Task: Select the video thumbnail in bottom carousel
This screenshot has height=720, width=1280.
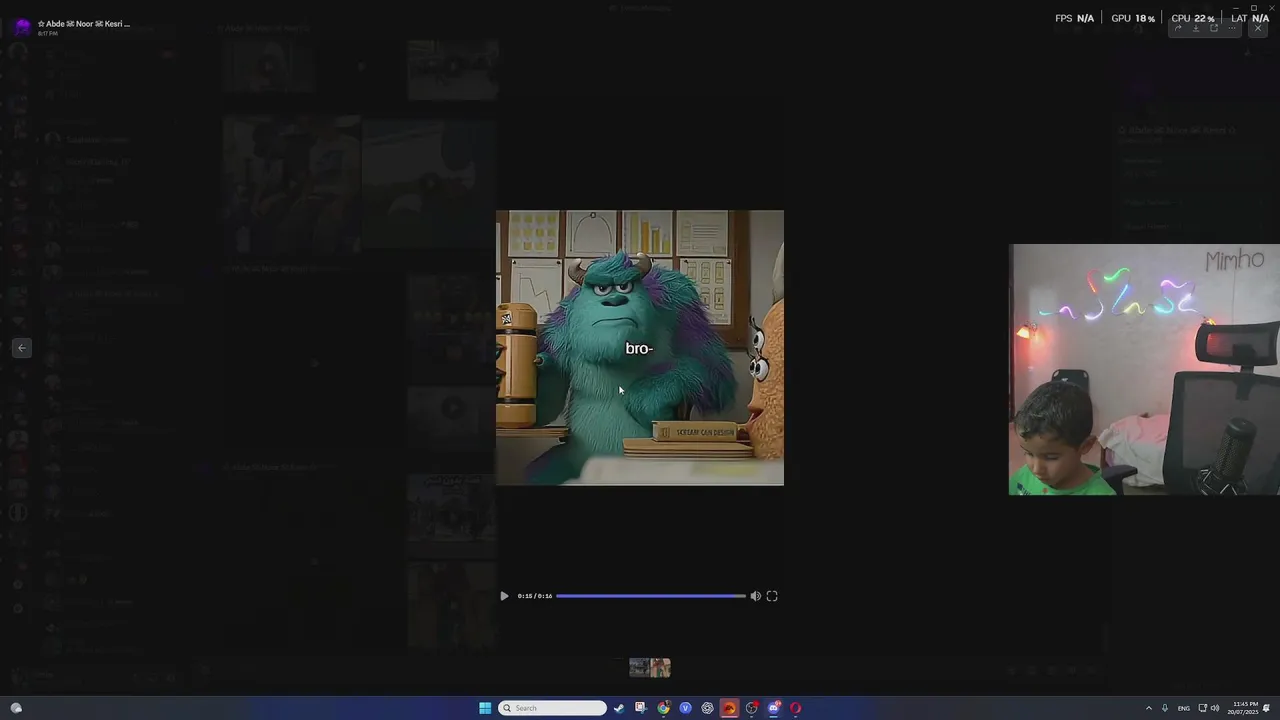Action: 650,667
